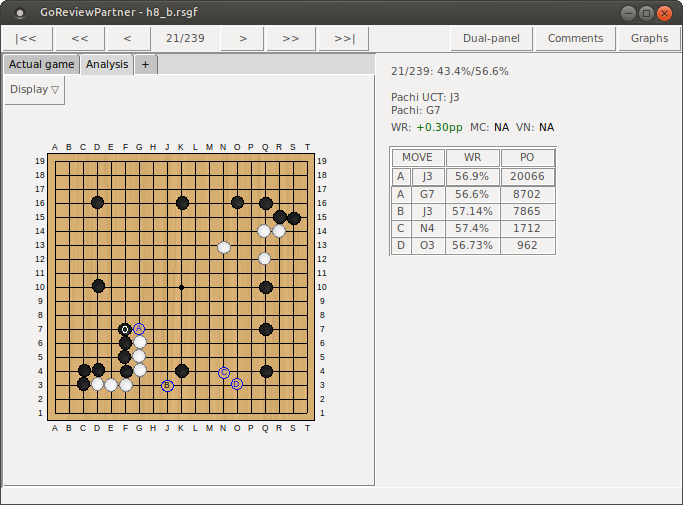The image size is (683, 505).
Task: Switch to the Actual game tab
Action: (42, 64)
